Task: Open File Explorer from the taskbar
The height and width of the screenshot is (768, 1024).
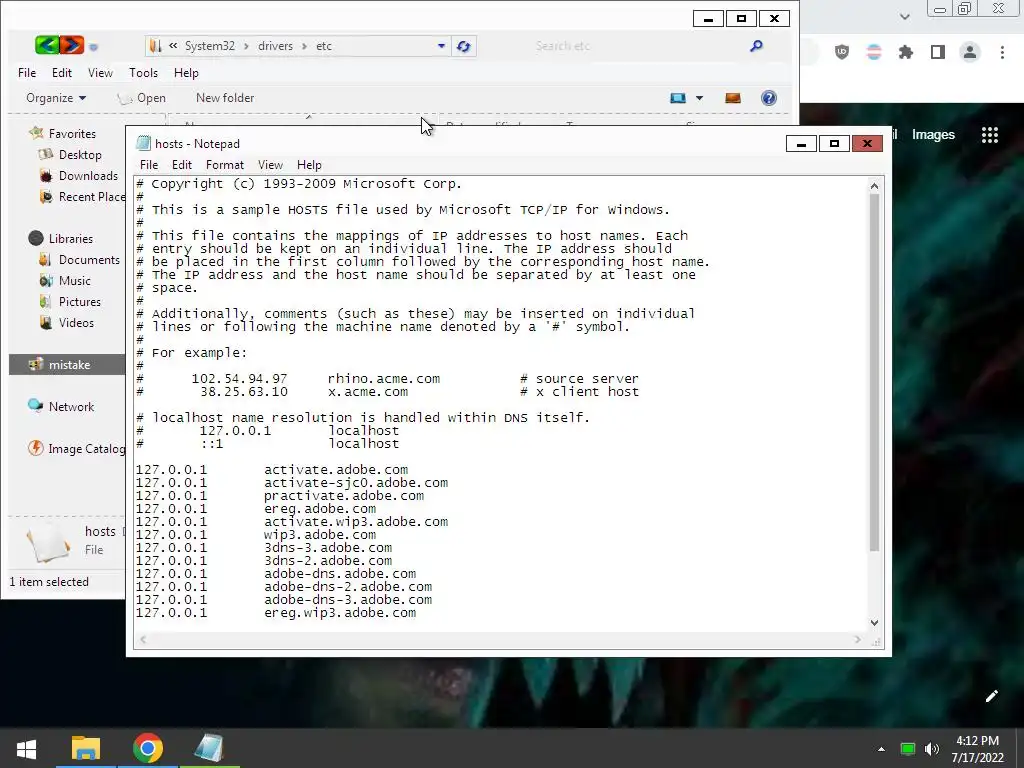Action: click(86, 748)
